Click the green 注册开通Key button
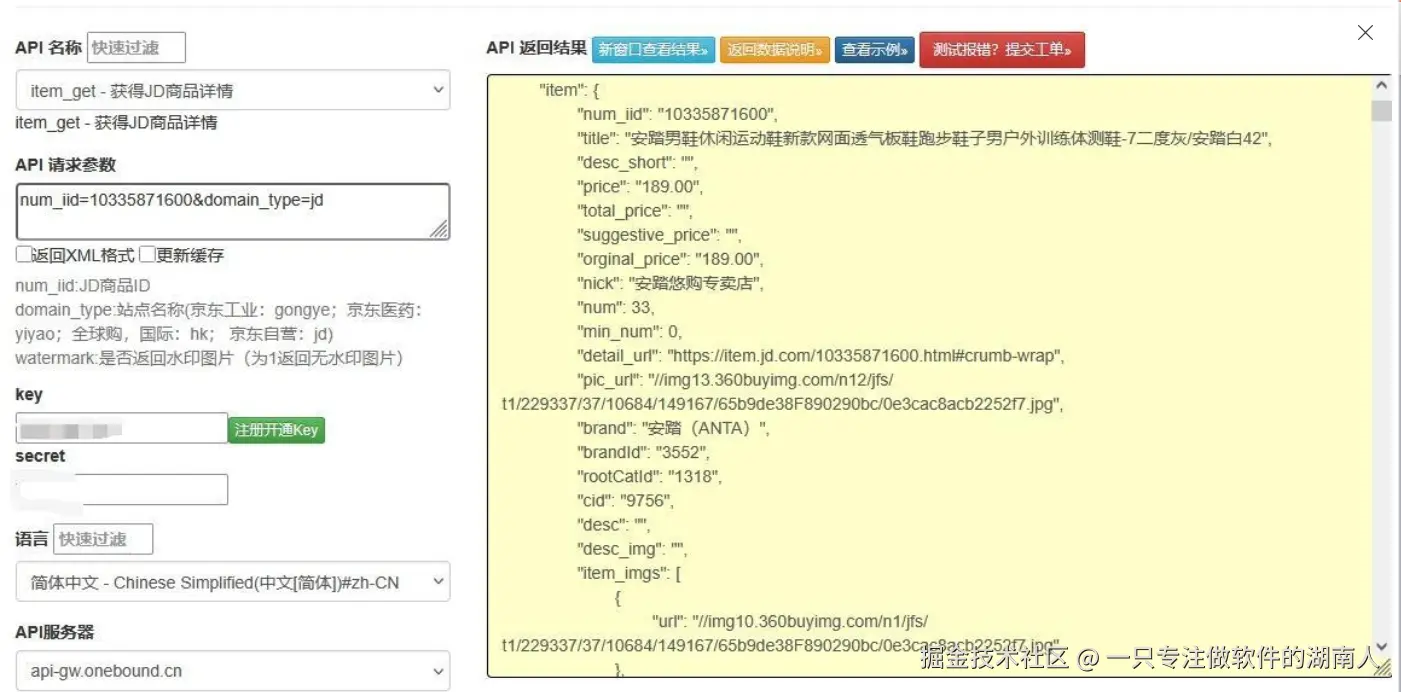Screen dimensions: 1401x692 [277, 430]
